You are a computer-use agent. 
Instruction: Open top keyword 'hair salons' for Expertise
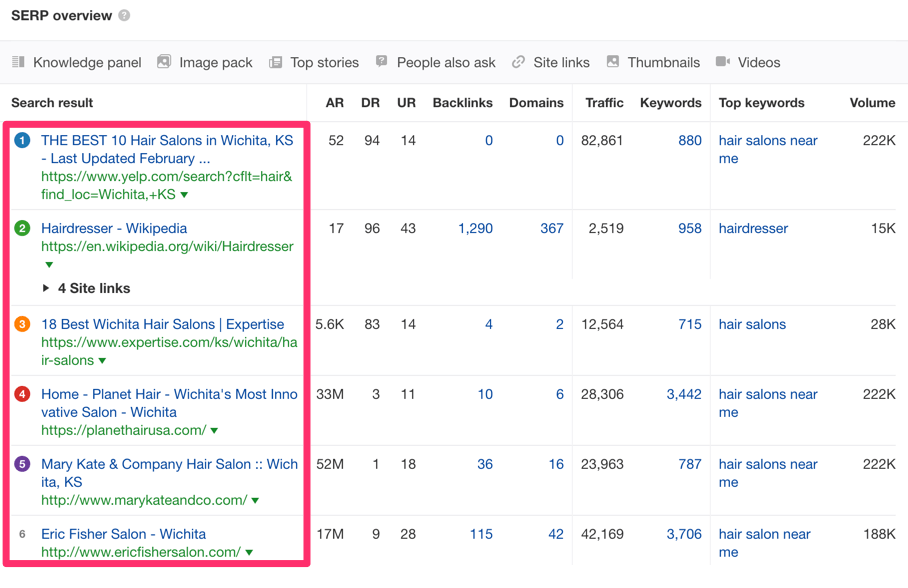(x=752, y=324)
